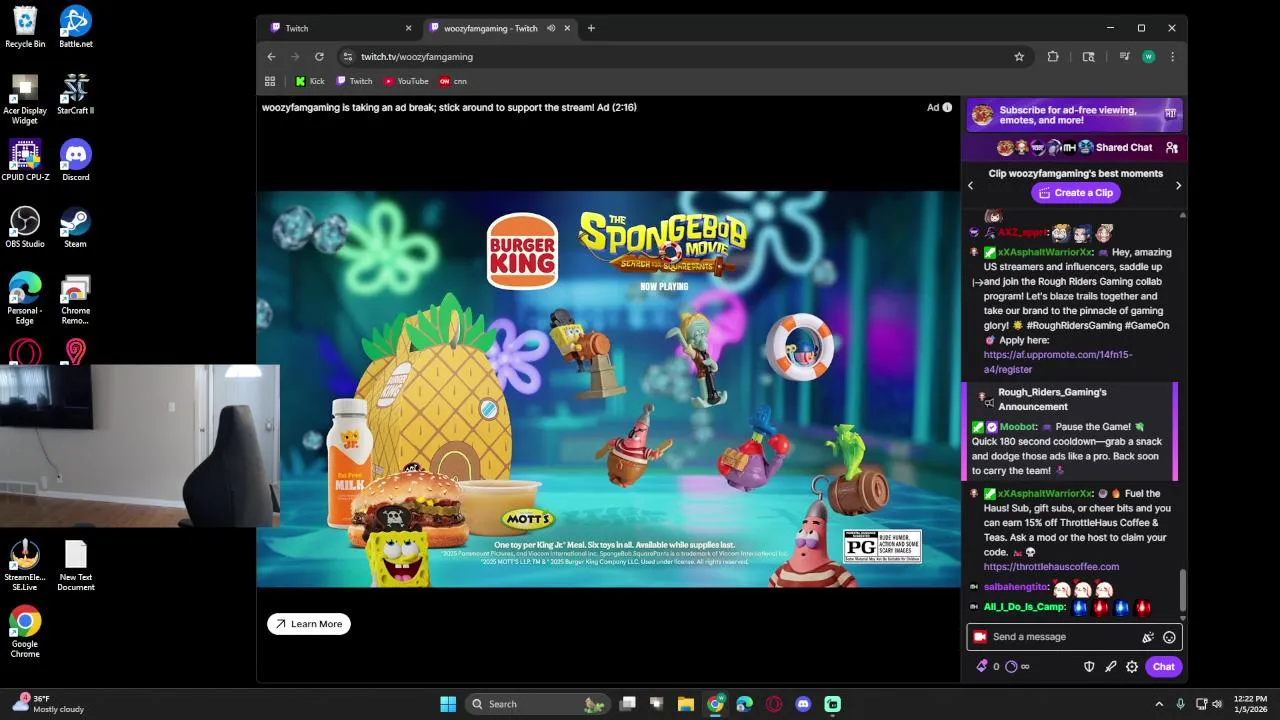Open the Recycle Bin on the desktop

(25, 27)
